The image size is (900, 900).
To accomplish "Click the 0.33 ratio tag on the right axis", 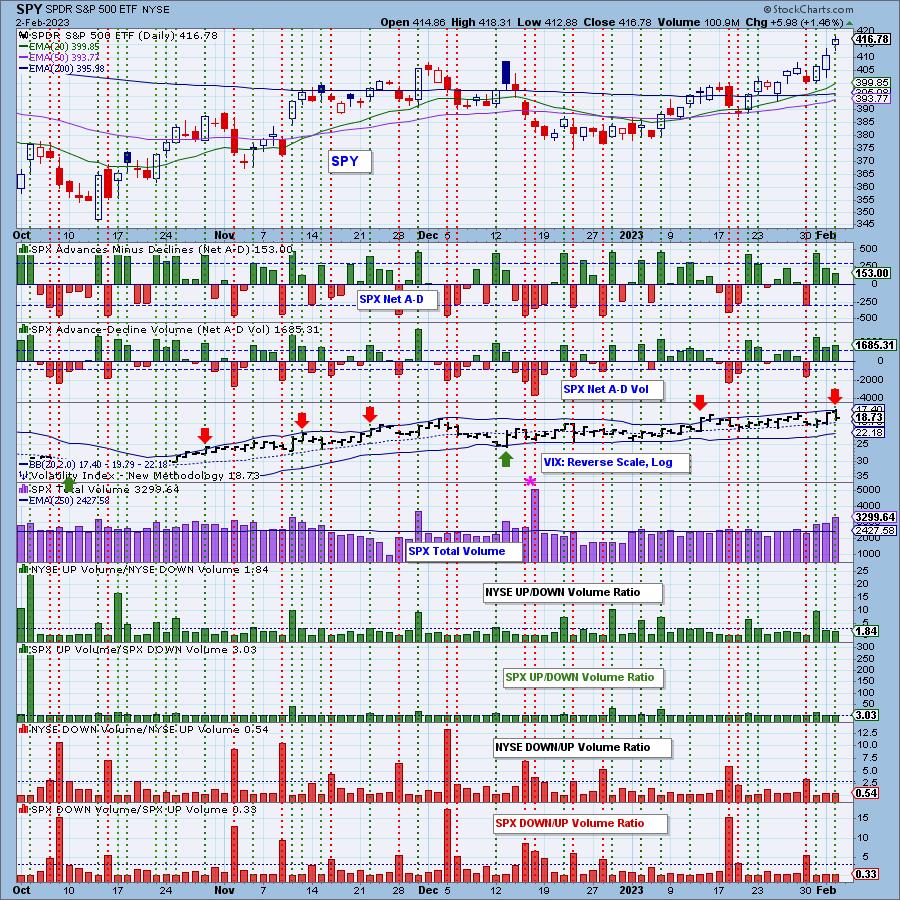I will (866, 874).
